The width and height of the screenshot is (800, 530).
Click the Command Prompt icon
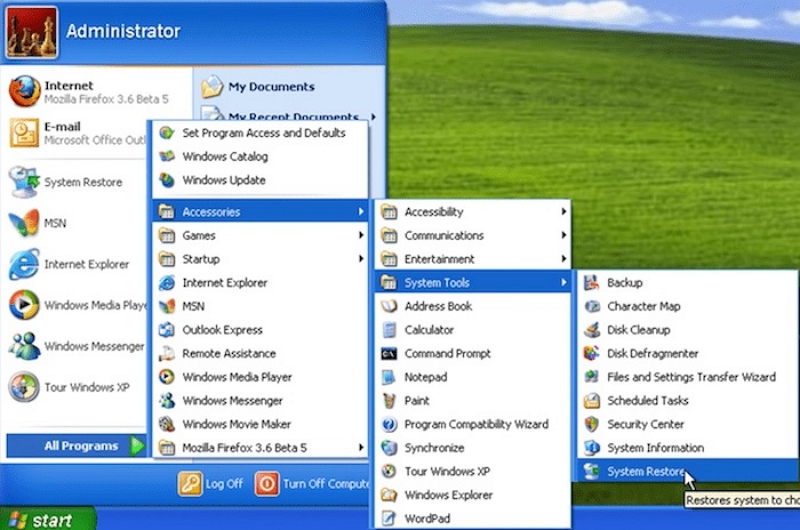click(389, 354)
